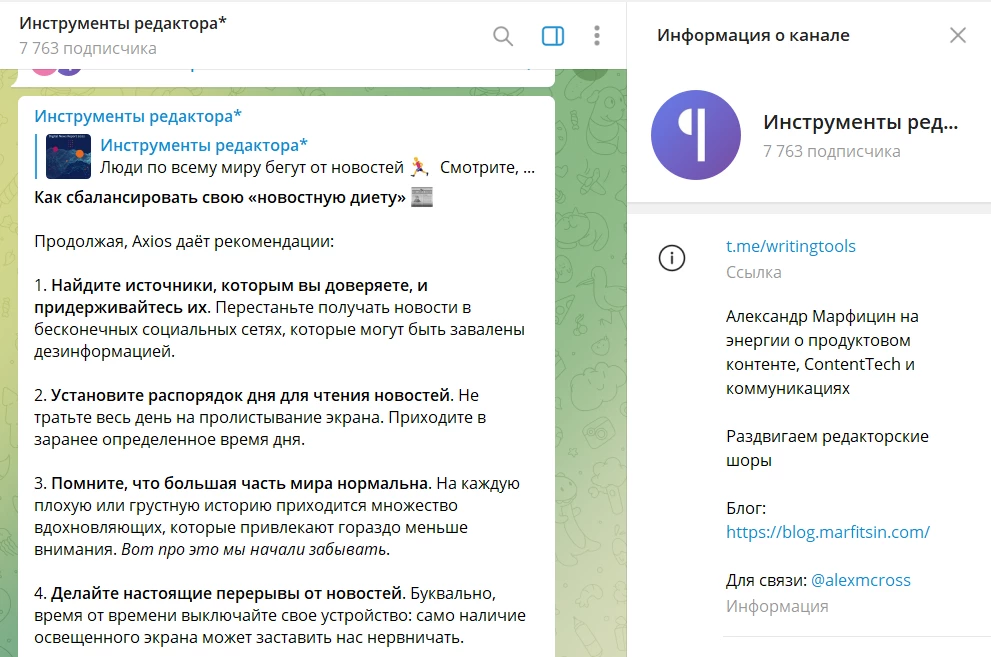Click the text «Продолжая, Axios даёт рекомендации:»
The height and width of the screenshot is (657, 991).
point(184,241)
